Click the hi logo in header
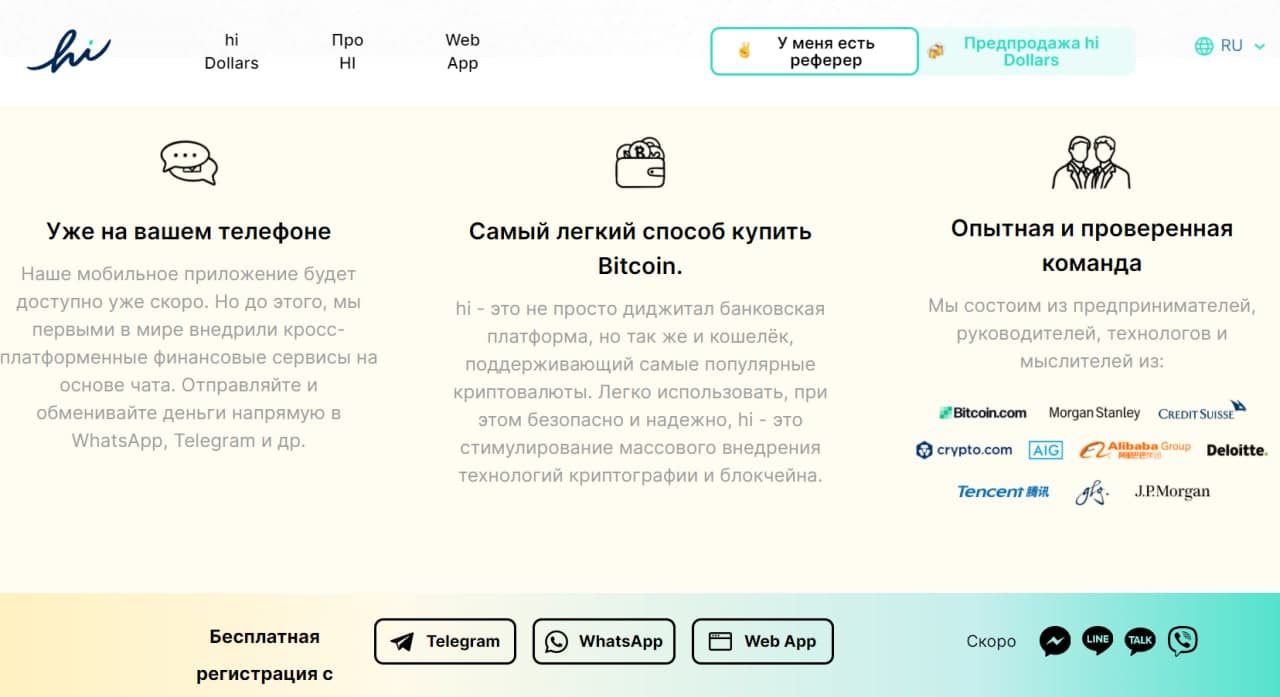The height and width of the screenshot is (697, 1280). coord(68,51)
